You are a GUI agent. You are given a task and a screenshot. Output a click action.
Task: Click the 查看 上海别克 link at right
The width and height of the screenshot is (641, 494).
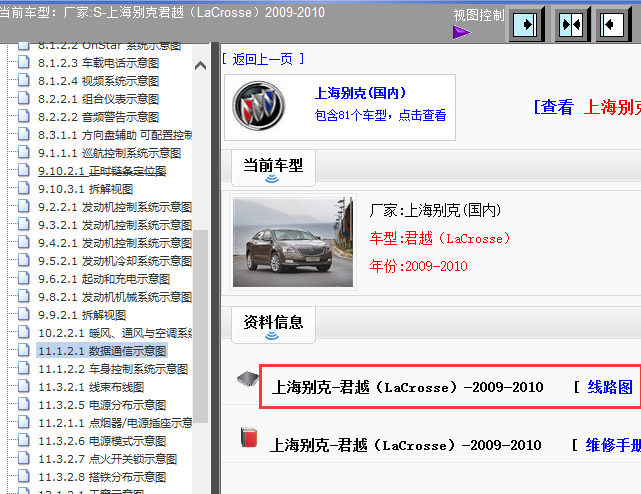click(587, 107)
